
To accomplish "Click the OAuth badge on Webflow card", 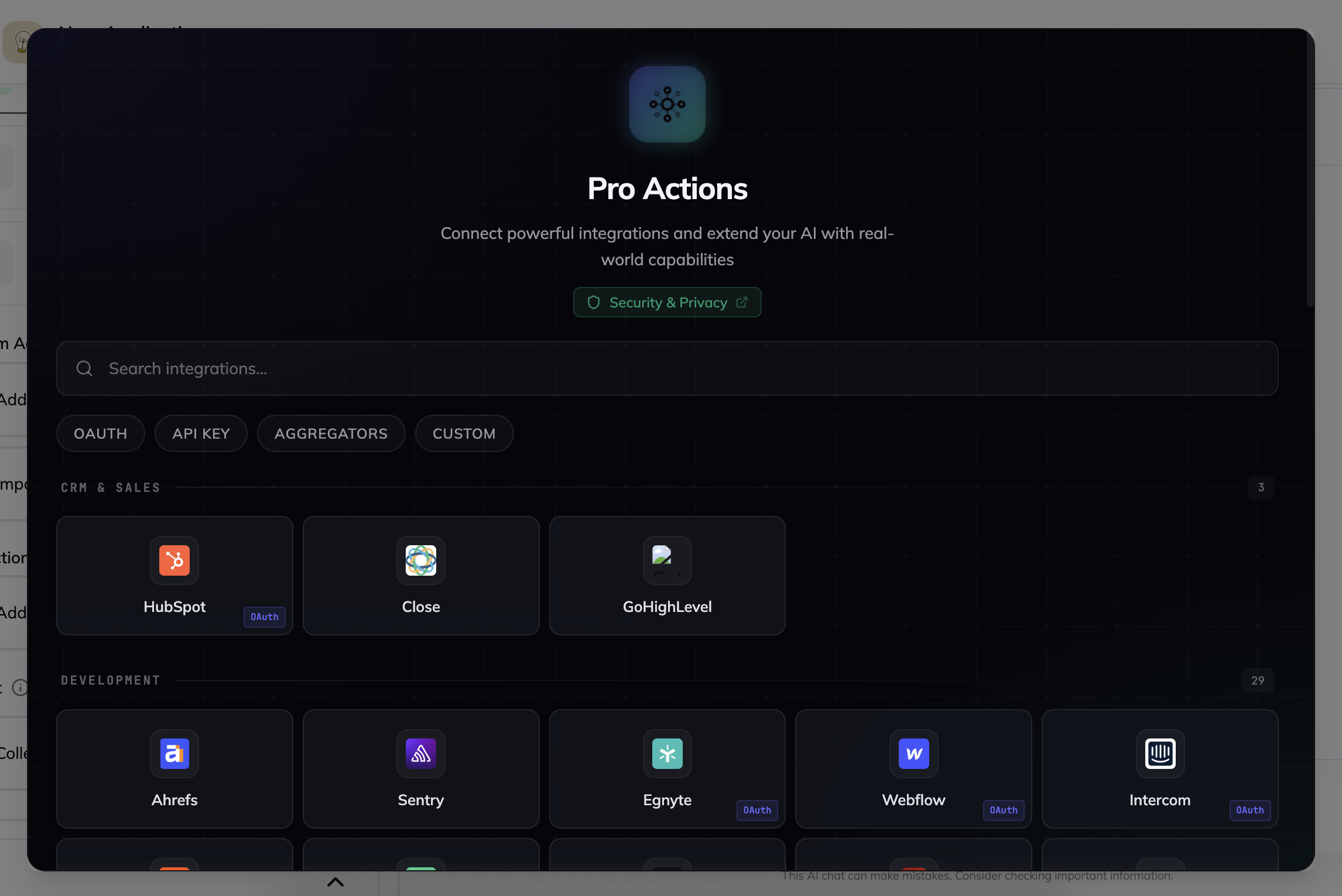I will pyautogui.click(x=1003, y=810).
